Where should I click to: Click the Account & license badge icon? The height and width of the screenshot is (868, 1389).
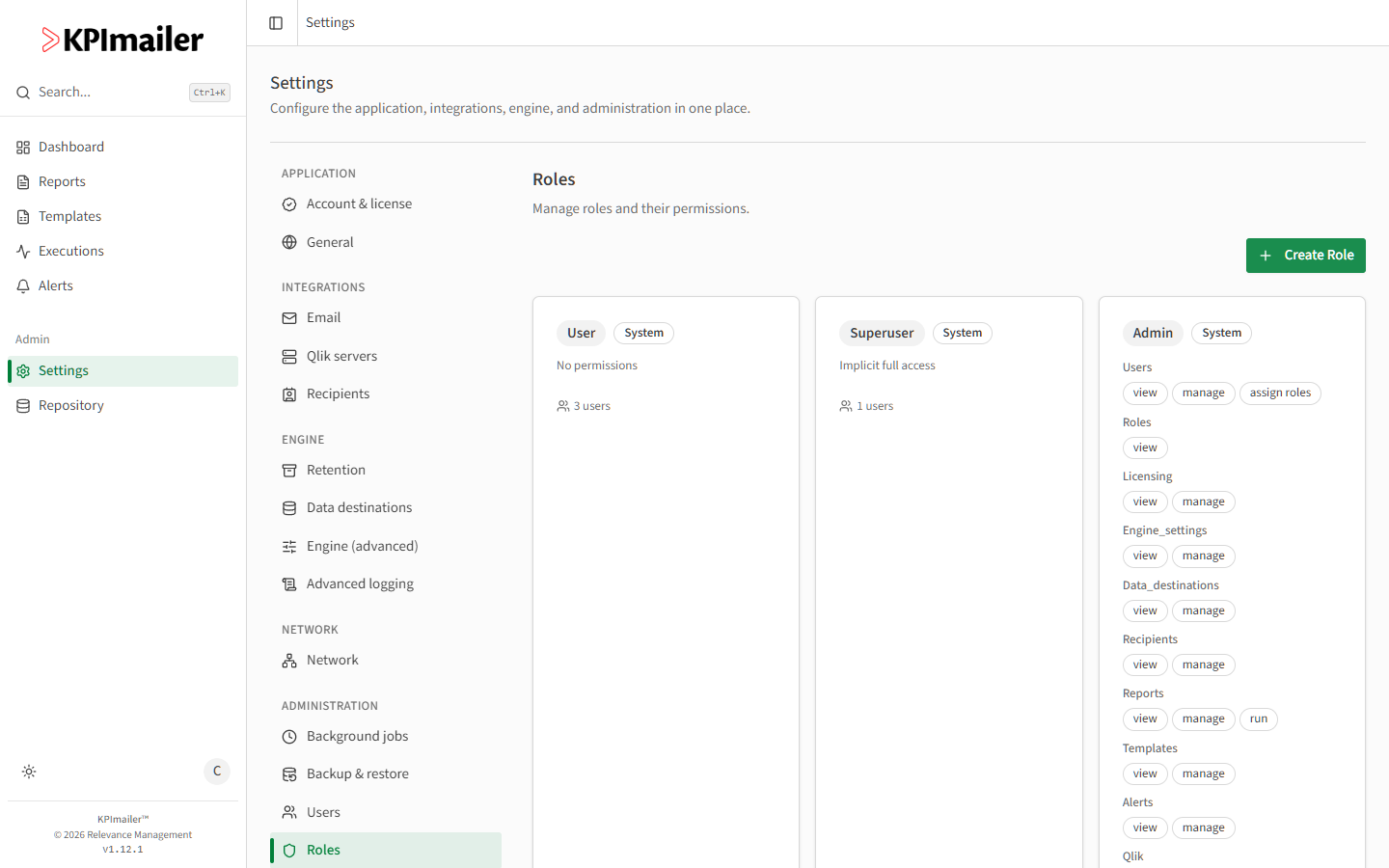pyautogui.click(x=289, y=204)
